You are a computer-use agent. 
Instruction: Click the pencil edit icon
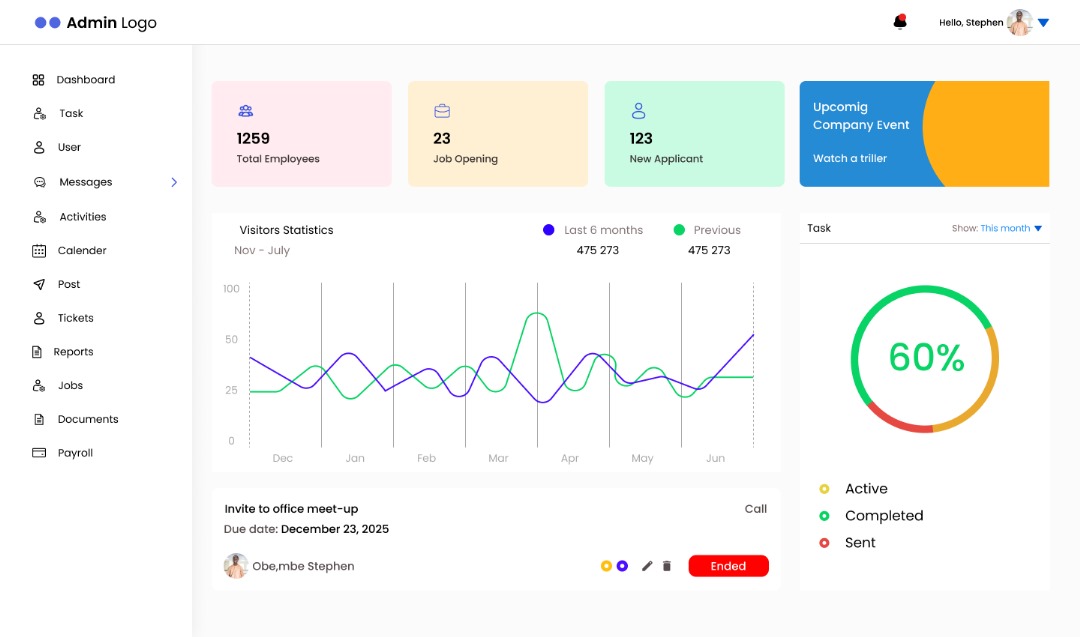coord(647,566)
